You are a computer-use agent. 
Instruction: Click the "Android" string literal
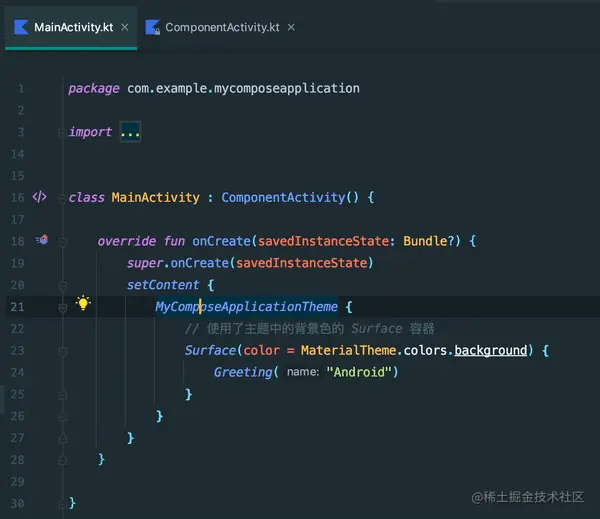[x=359, y=372]
